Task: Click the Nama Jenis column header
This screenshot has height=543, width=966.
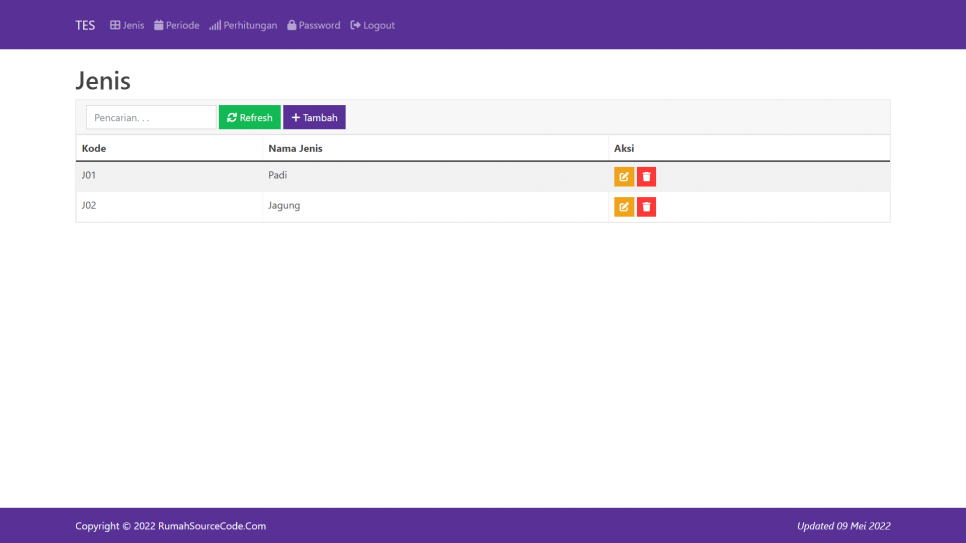Action: tap(295, 148)
